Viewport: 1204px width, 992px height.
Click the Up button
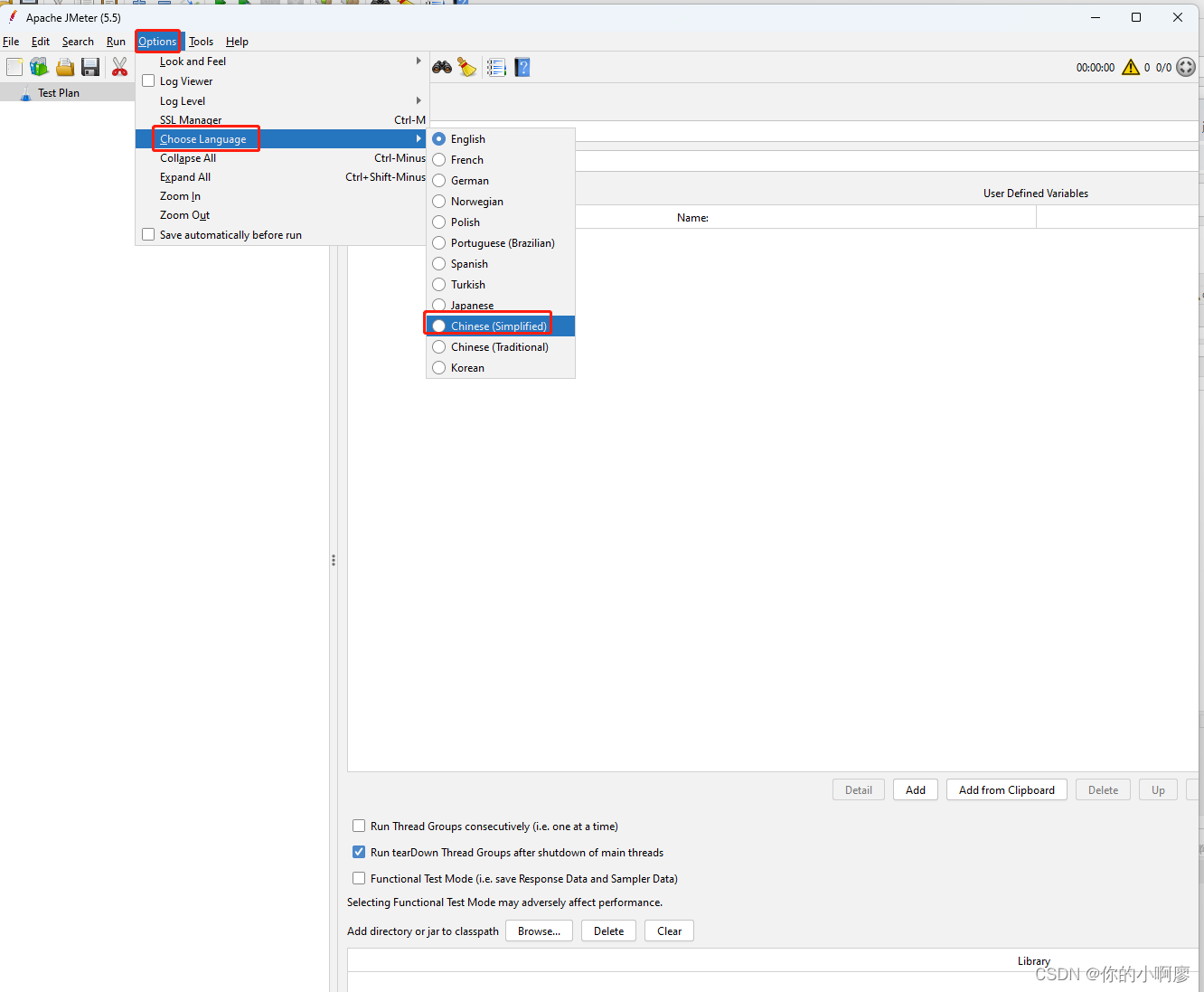point(1158,789)
